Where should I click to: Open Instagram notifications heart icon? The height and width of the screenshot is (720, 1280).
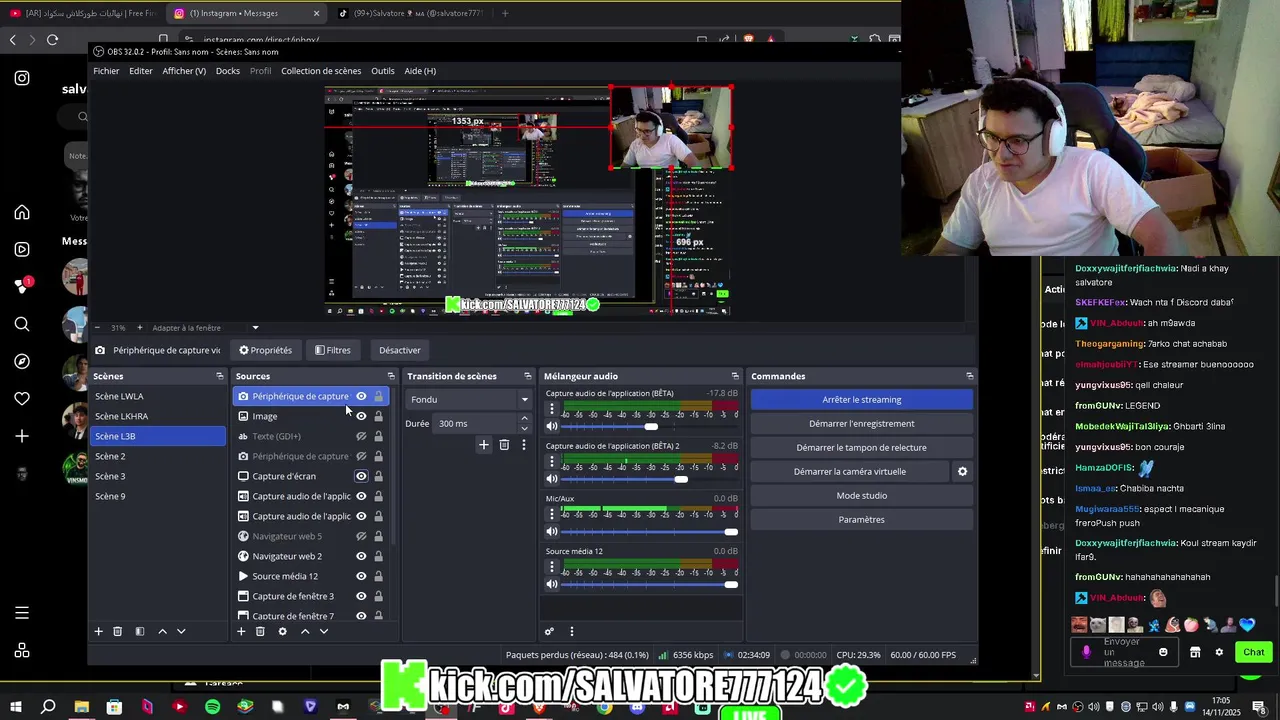22,399
